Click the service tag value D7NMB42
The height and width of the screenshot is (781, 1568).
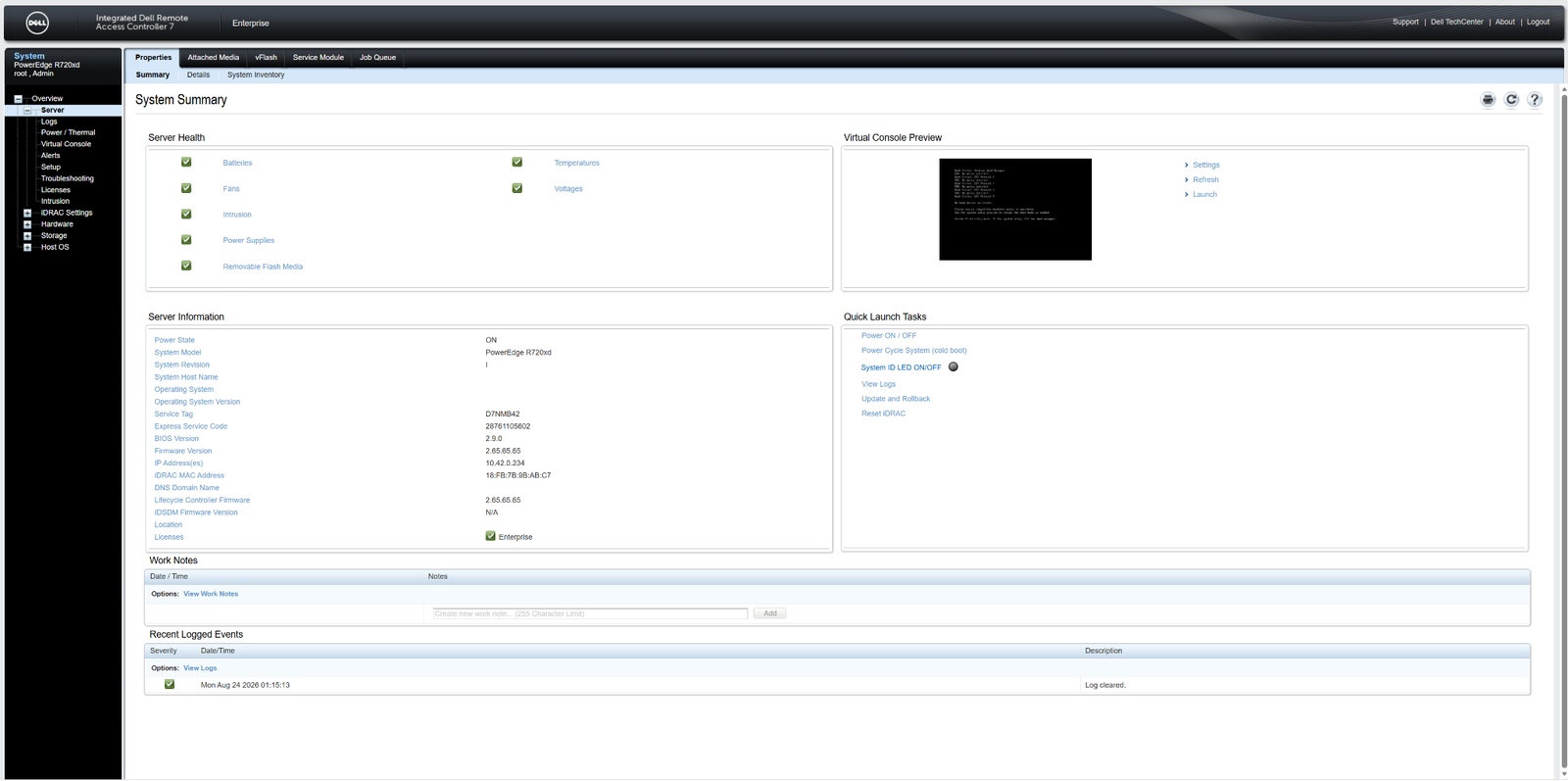[x=503, y=415]
